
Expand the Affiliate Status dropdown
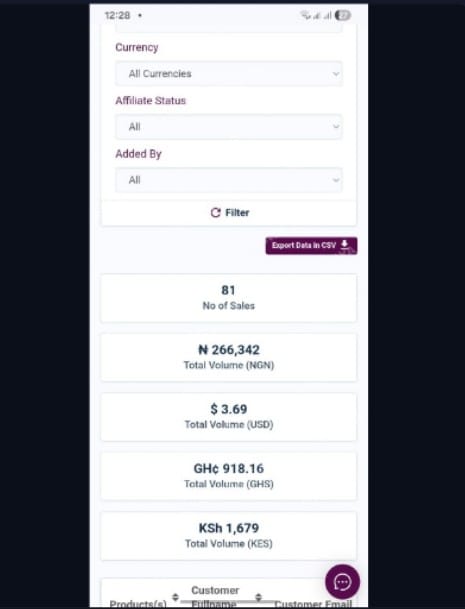pyautogui.click(x=229, y=127)
